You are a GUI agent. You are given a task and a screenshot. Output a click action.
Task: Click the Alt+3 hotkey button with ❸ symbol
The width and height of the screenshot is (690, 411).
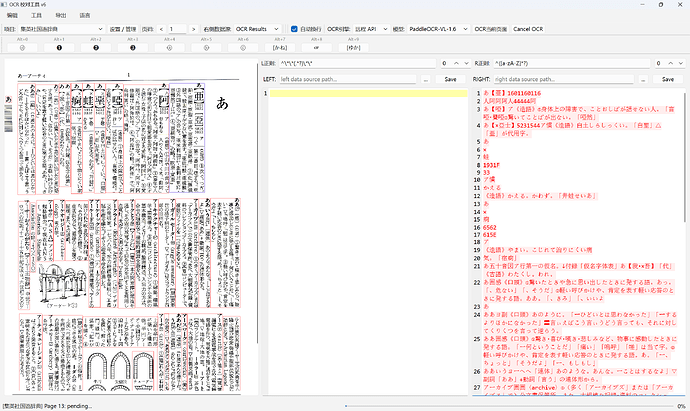click(132, 48)
